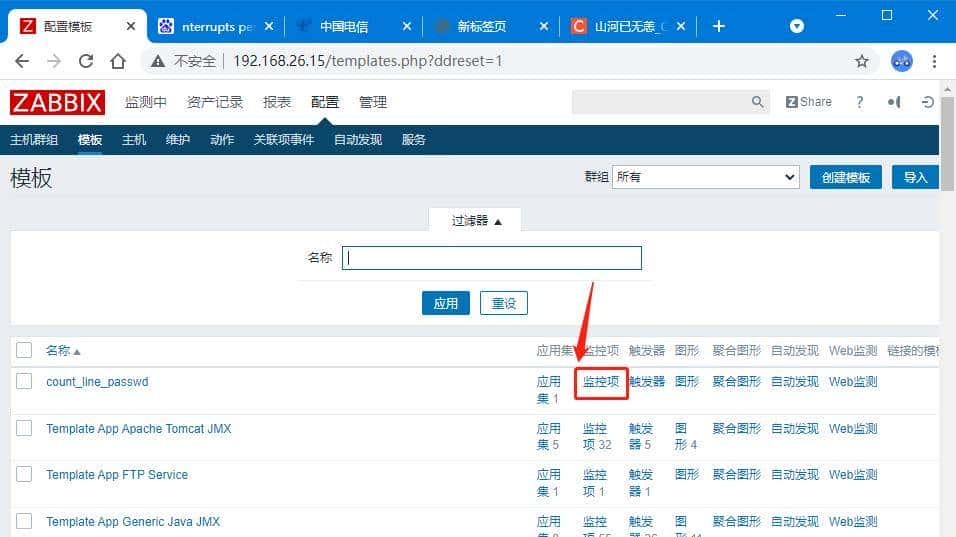
Task: Open the Share link in the header
Action: [x=808, y=102]
